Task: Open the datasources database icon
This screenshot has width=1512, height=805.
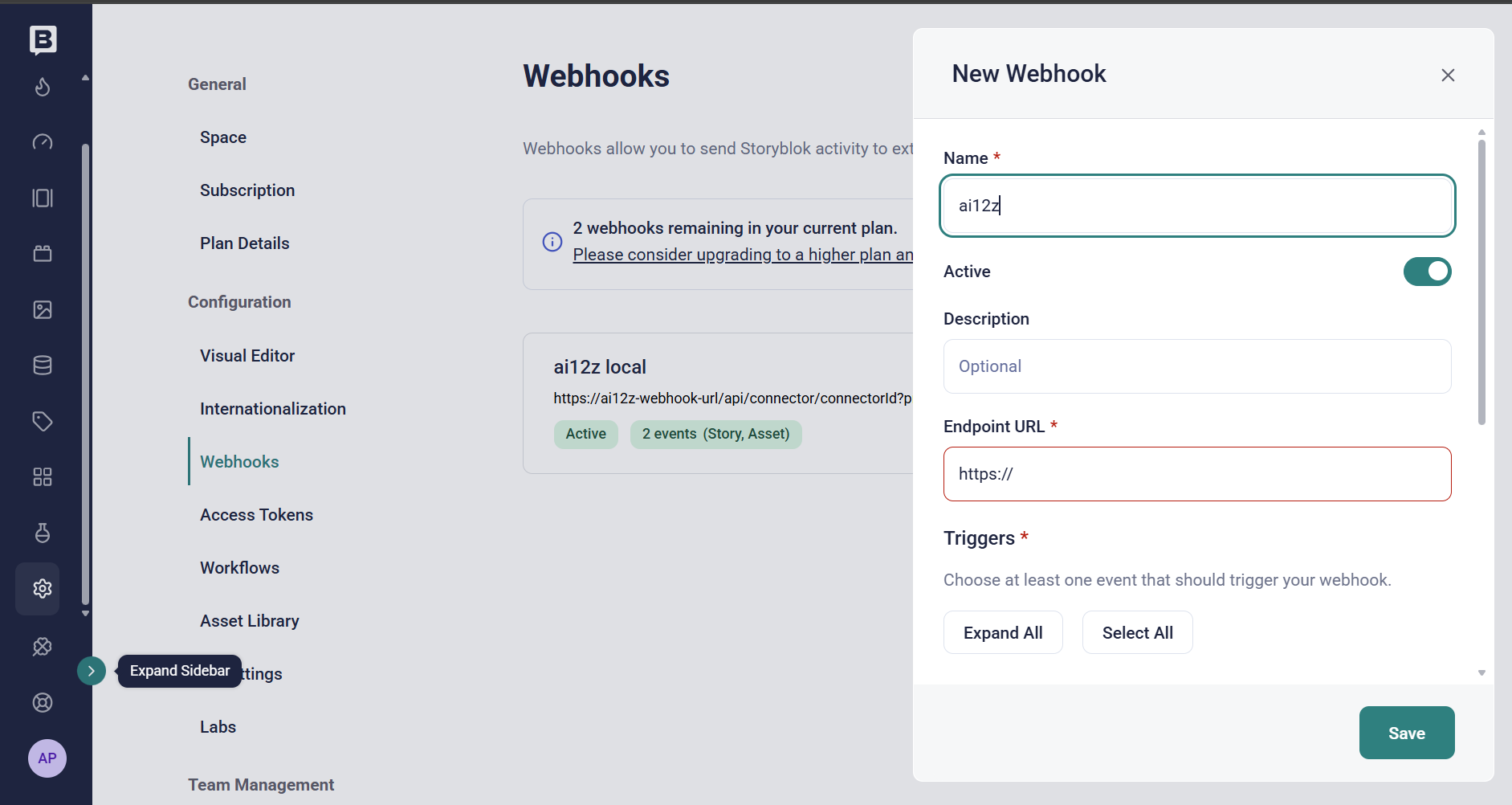Action: coord(43,365)
